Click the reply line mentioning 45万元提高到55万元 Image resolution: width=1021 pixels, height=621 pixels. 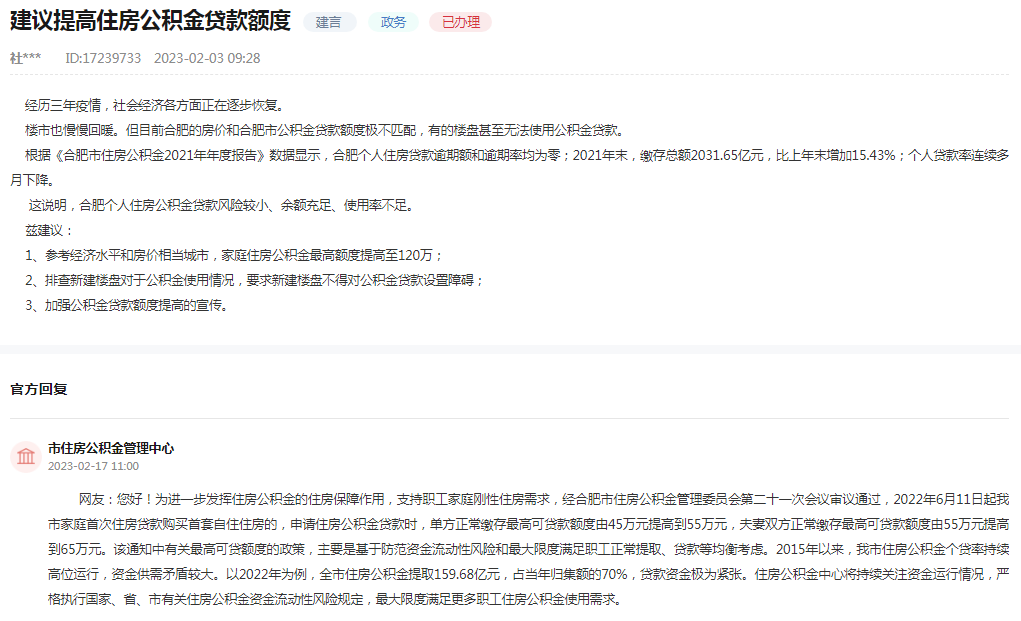point(528,524)
